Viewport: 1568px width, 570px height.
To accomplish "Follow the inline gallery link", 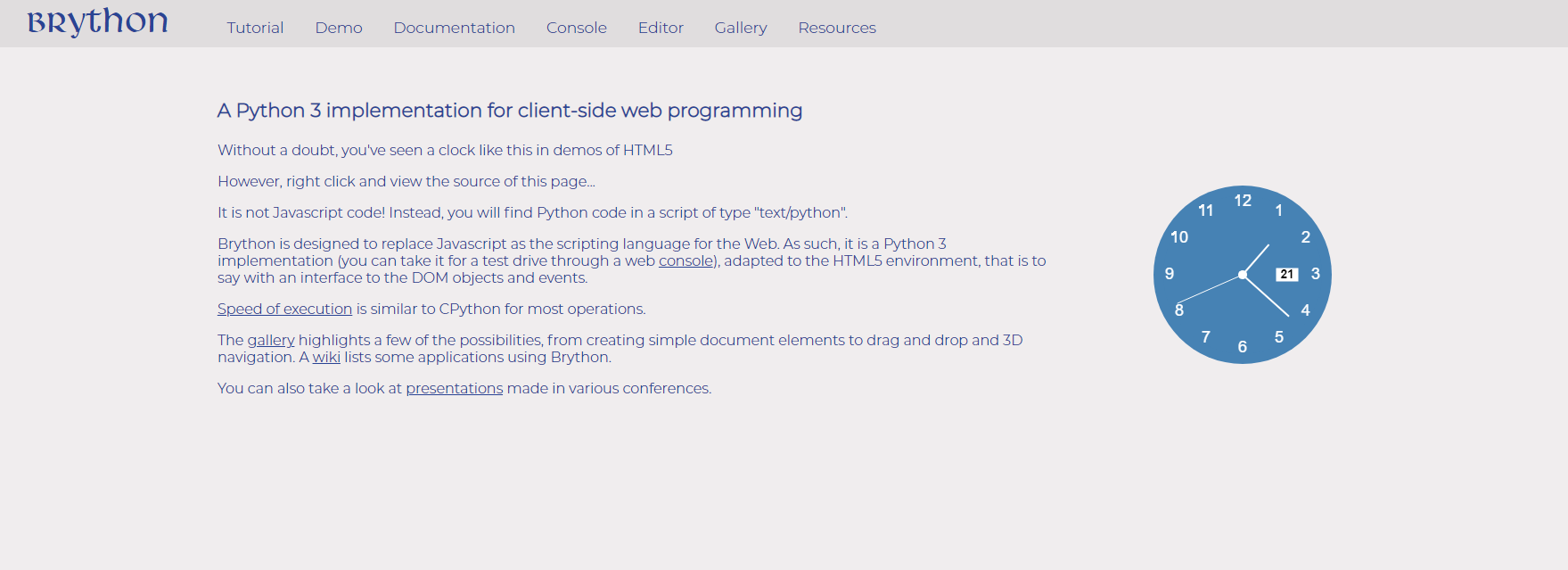I will (x=270, y=340).
